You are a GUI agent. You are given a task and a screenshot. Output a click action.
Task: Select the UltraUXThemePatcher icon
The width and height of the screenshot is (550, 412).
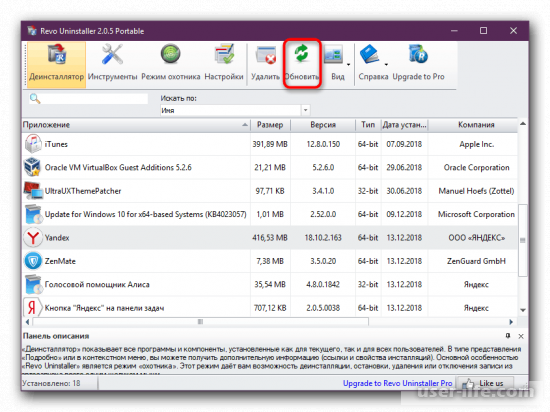pyautogui.click(x=33, y=190)
